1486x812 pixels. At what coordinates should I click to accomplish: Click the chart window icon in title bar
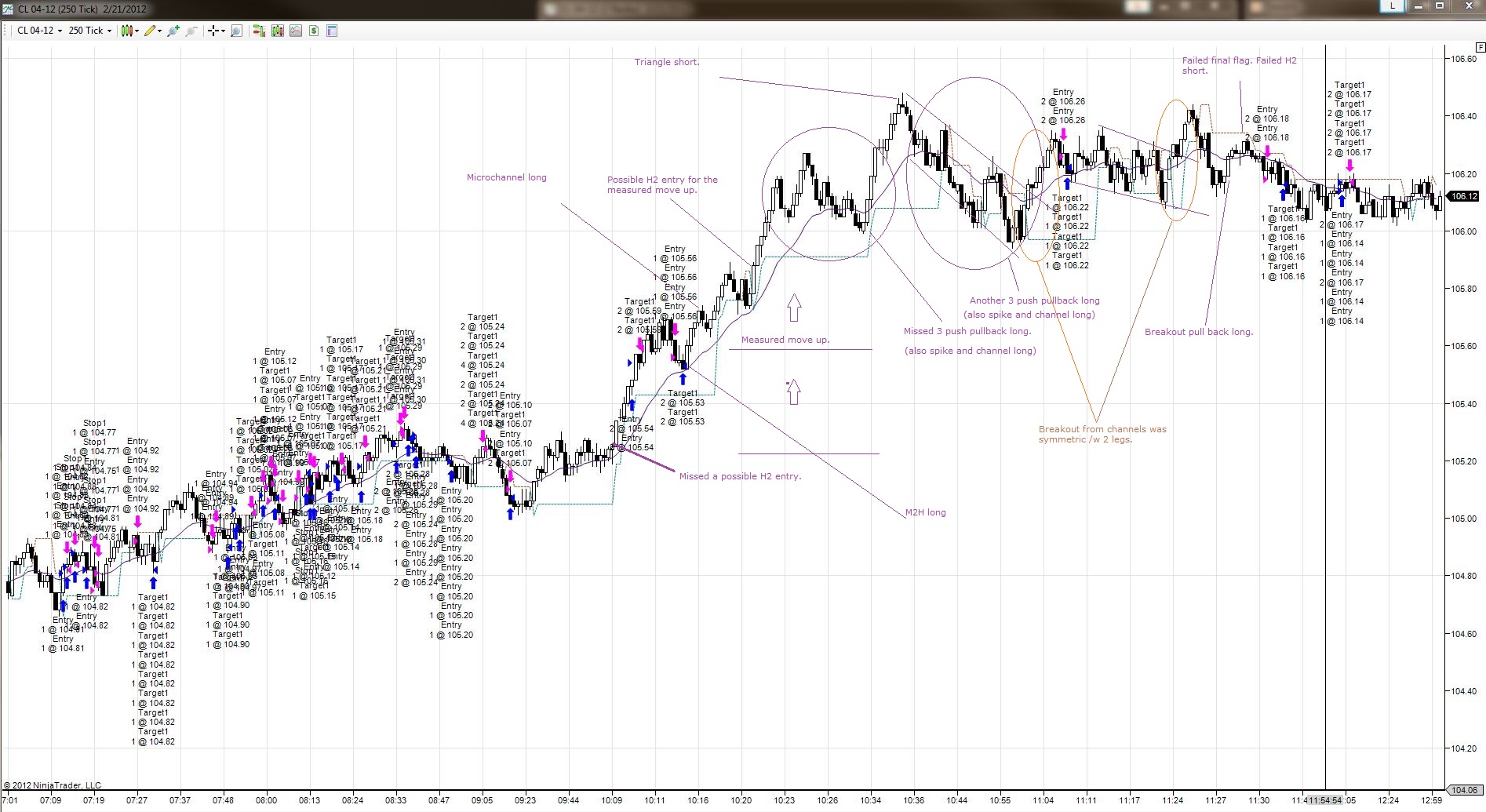[8, 9]
